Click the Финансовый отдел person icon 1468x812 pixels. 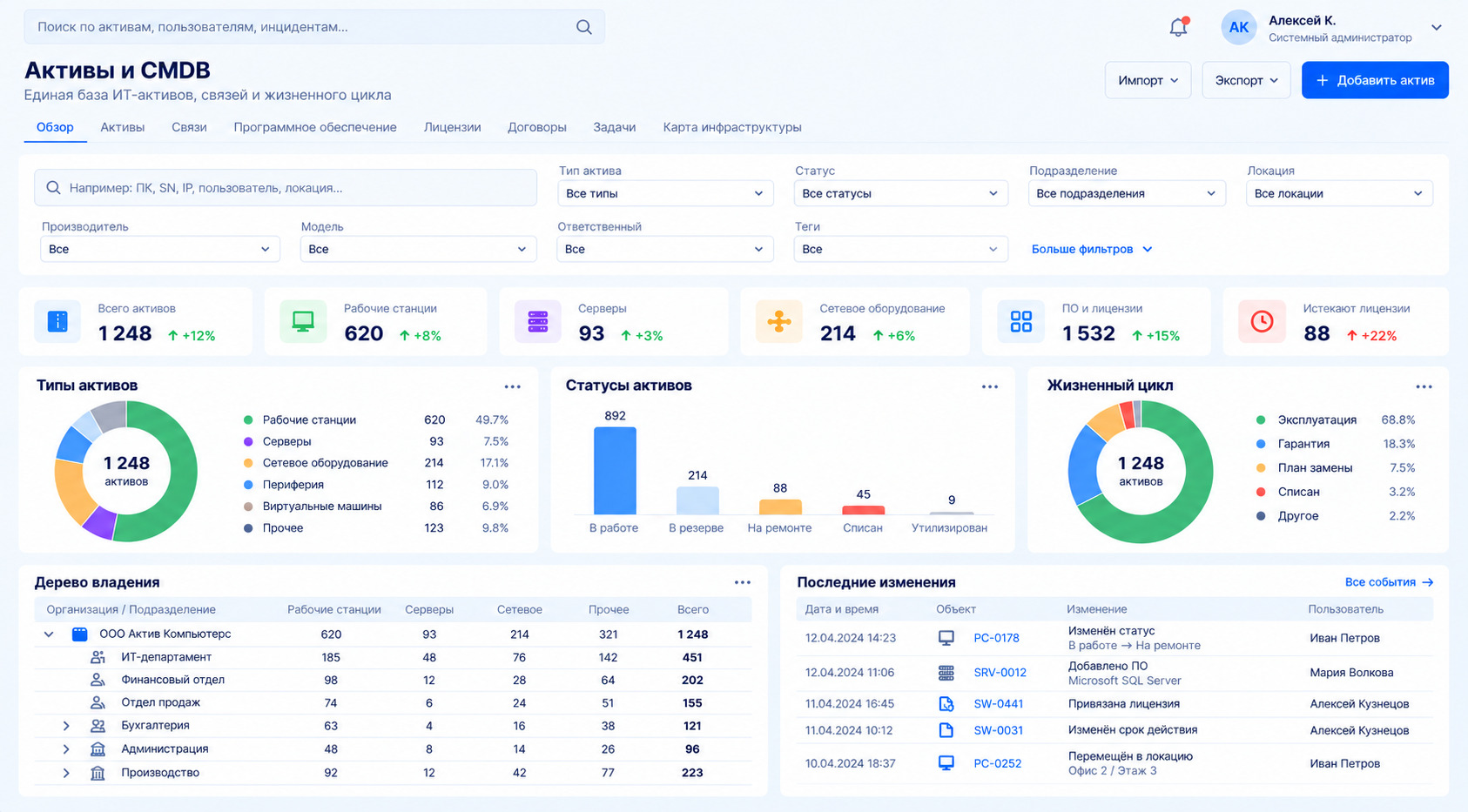coord(98,680)
